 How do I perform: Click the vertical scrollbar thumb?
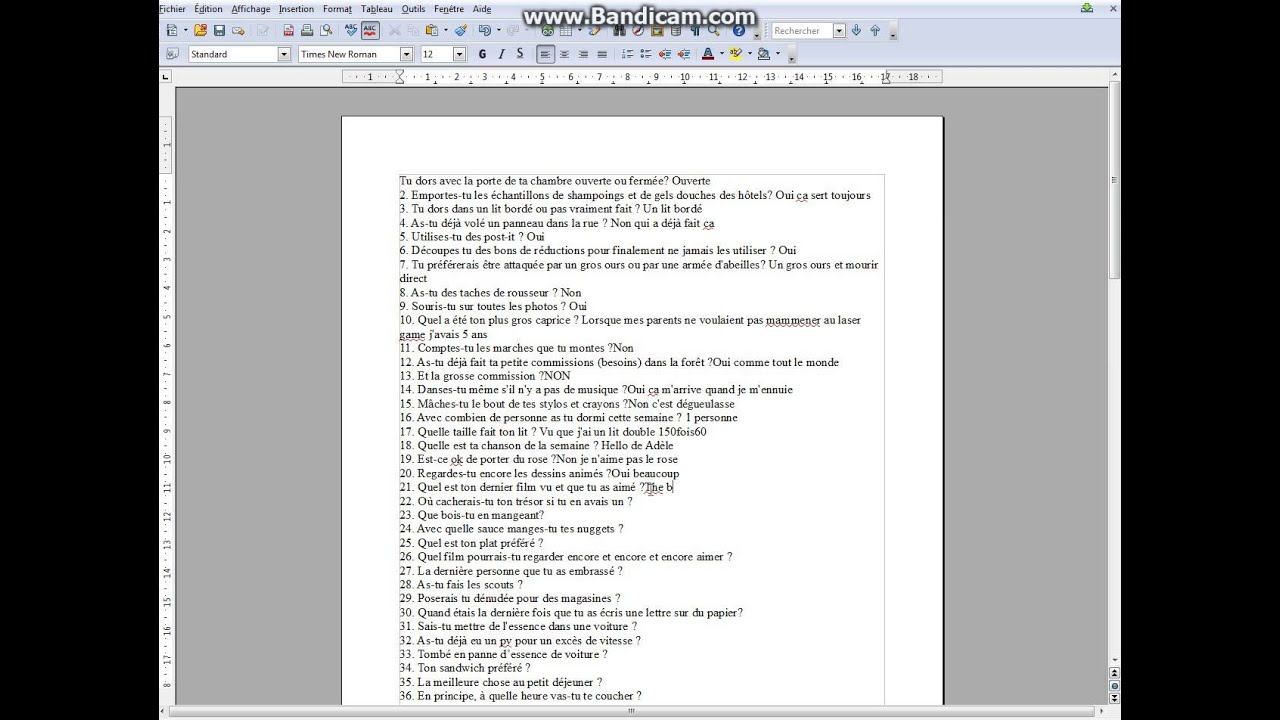point(1115,182)
